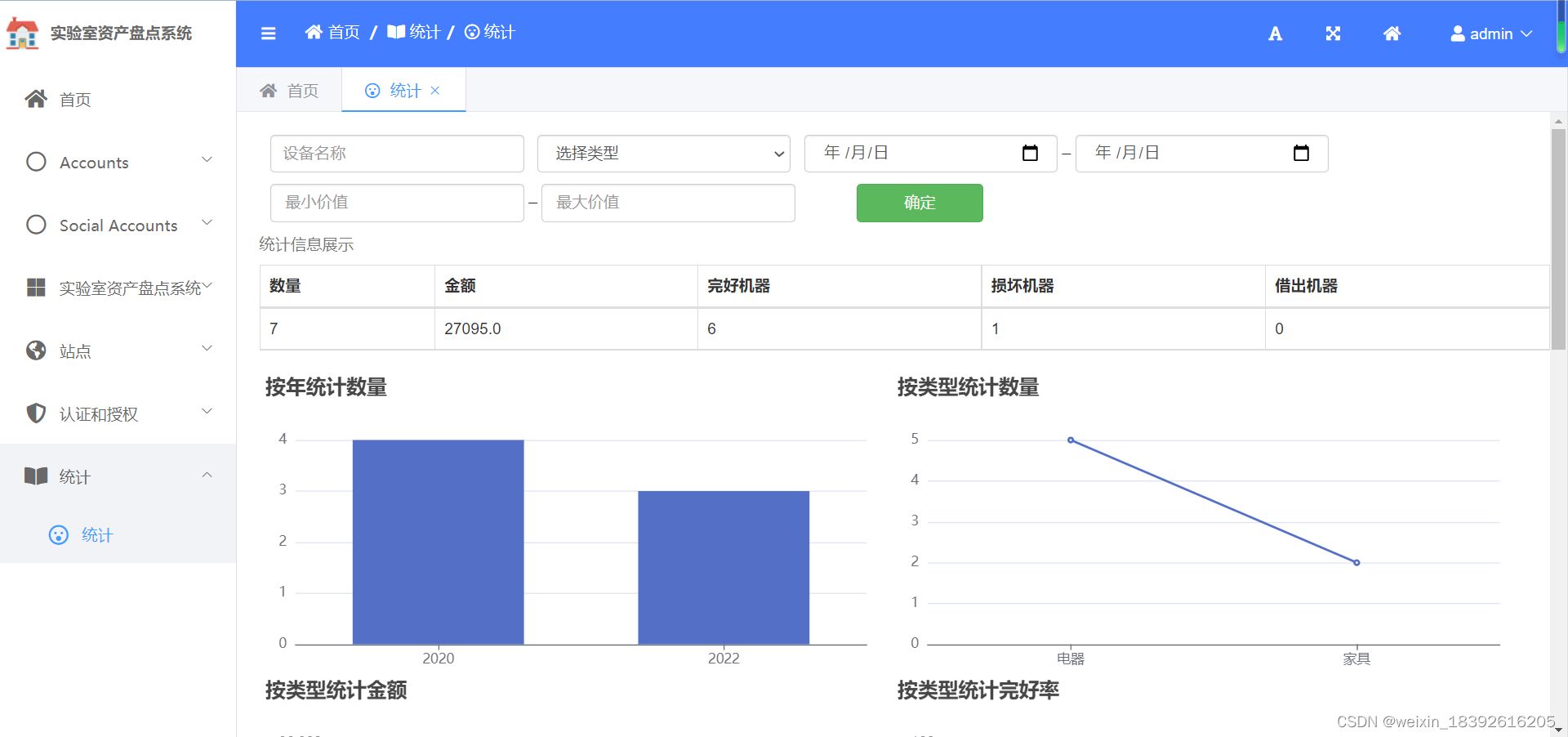Close the 统计 tab with its × button

coord(435,90)
